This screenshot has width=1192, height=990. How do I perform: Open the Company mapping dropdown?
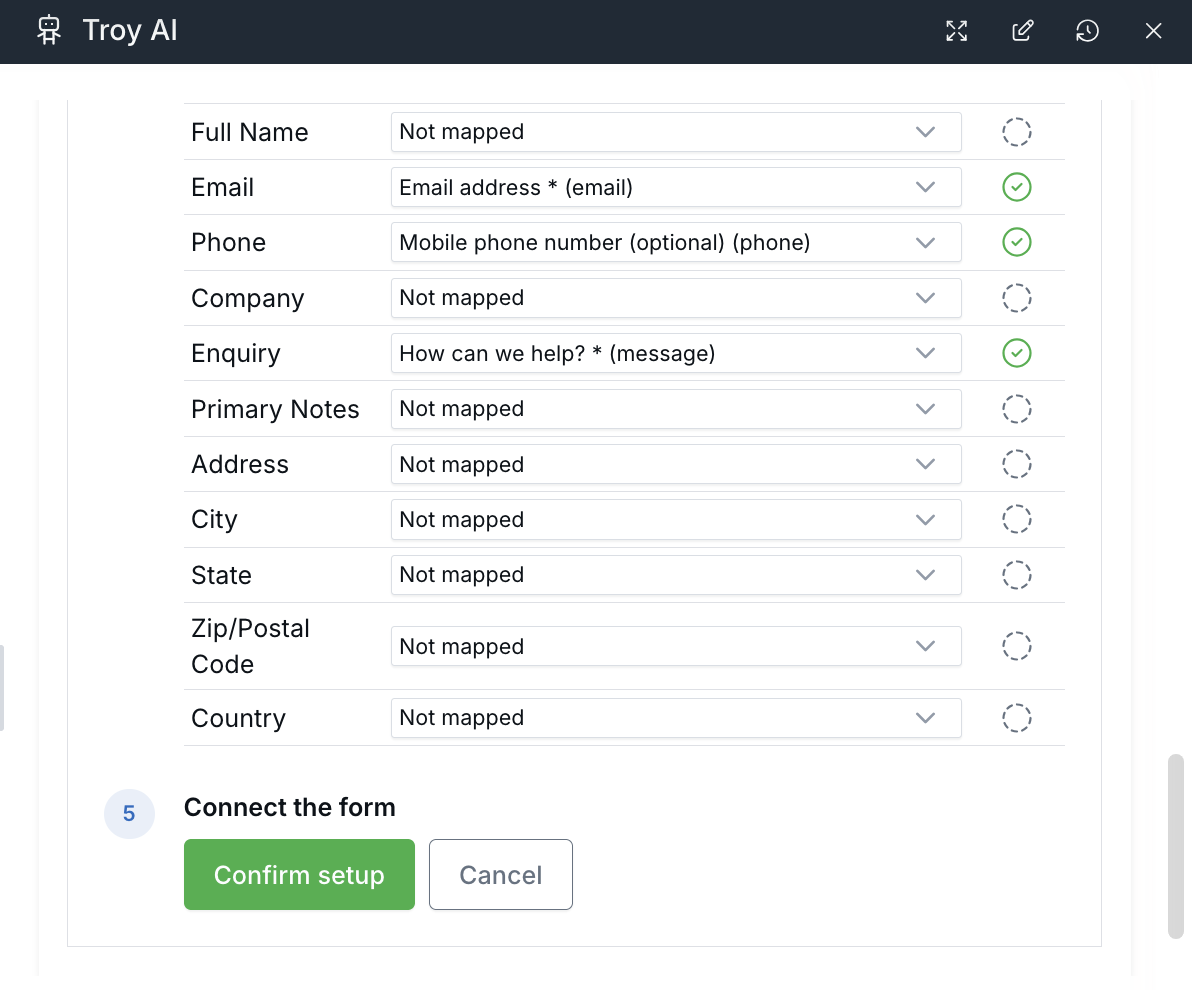tap(676, 298)
